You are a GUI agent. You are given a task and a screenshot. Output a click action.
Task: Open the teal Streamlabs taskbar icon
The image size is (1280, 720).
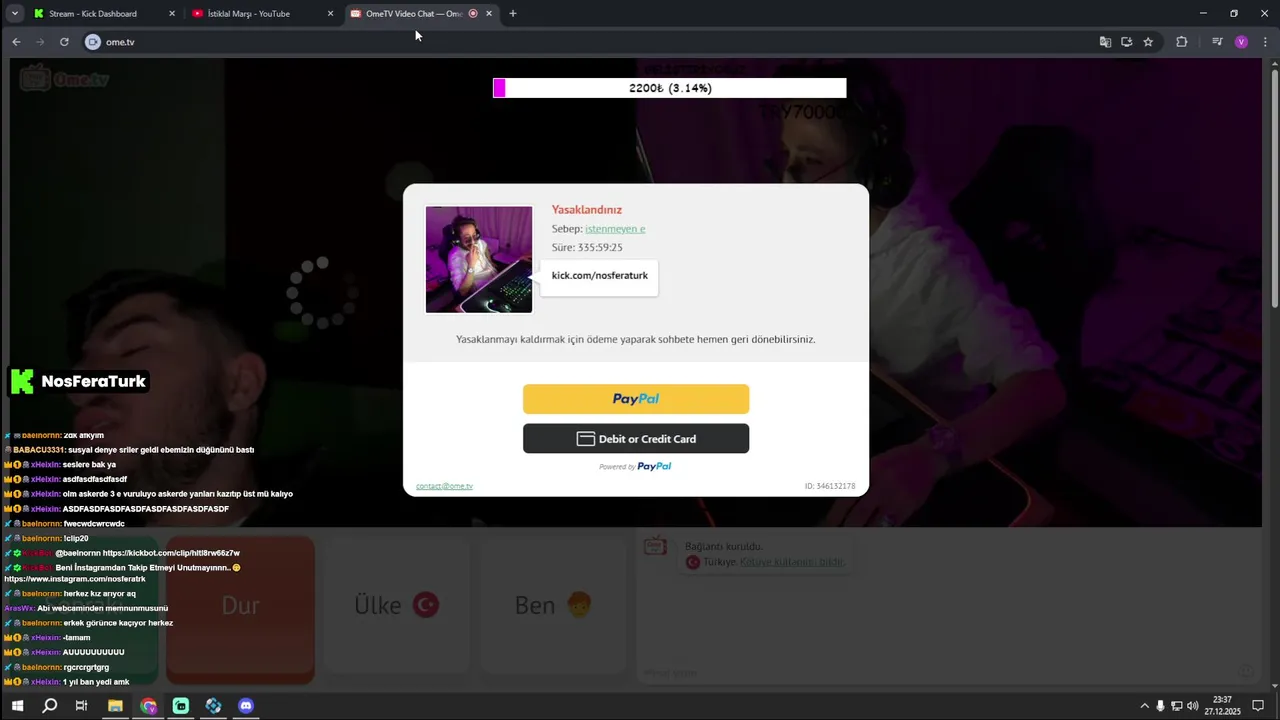[181, 706]
